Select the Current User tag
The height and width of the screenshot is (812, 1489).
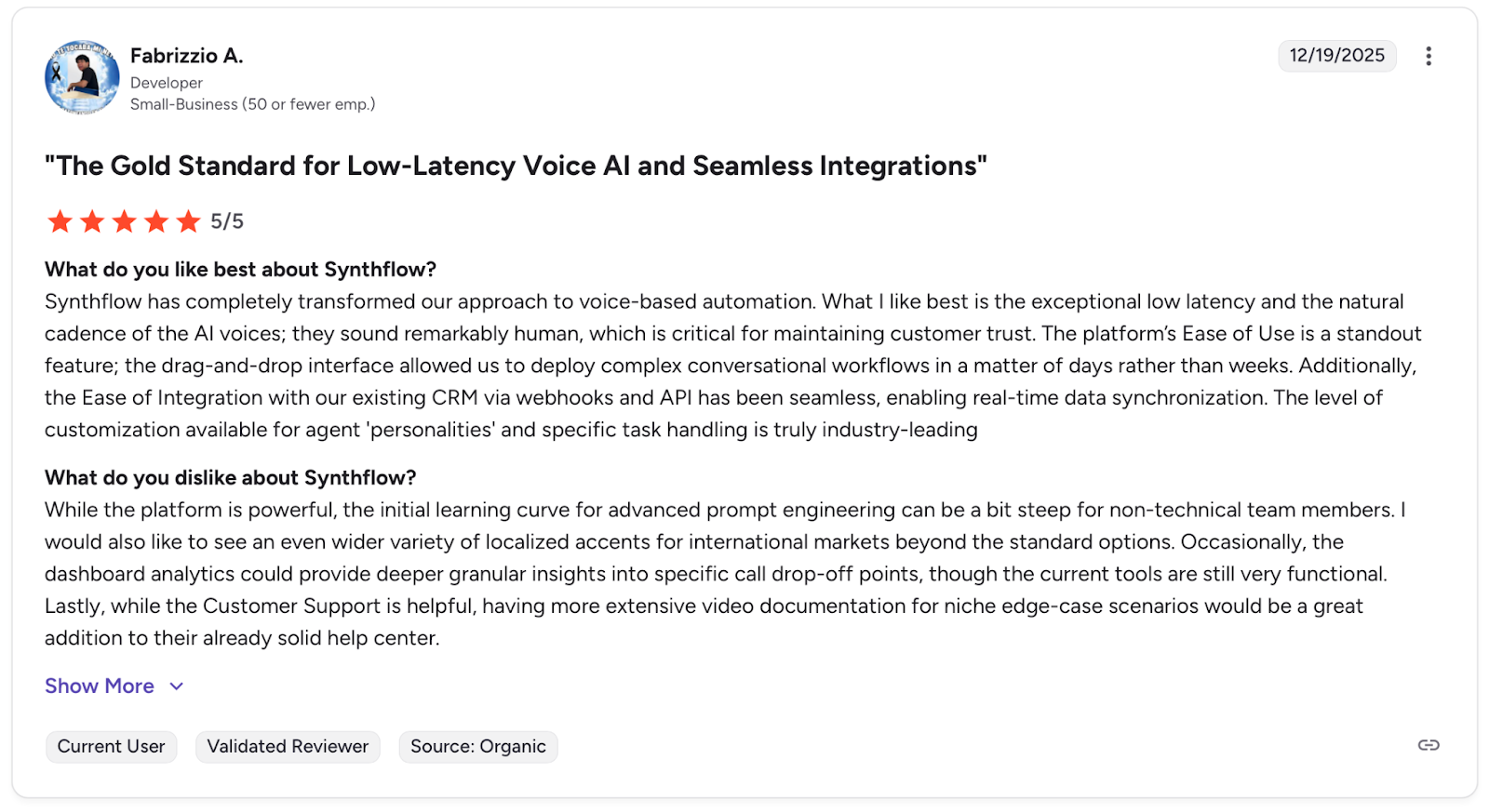pos(111,746)
